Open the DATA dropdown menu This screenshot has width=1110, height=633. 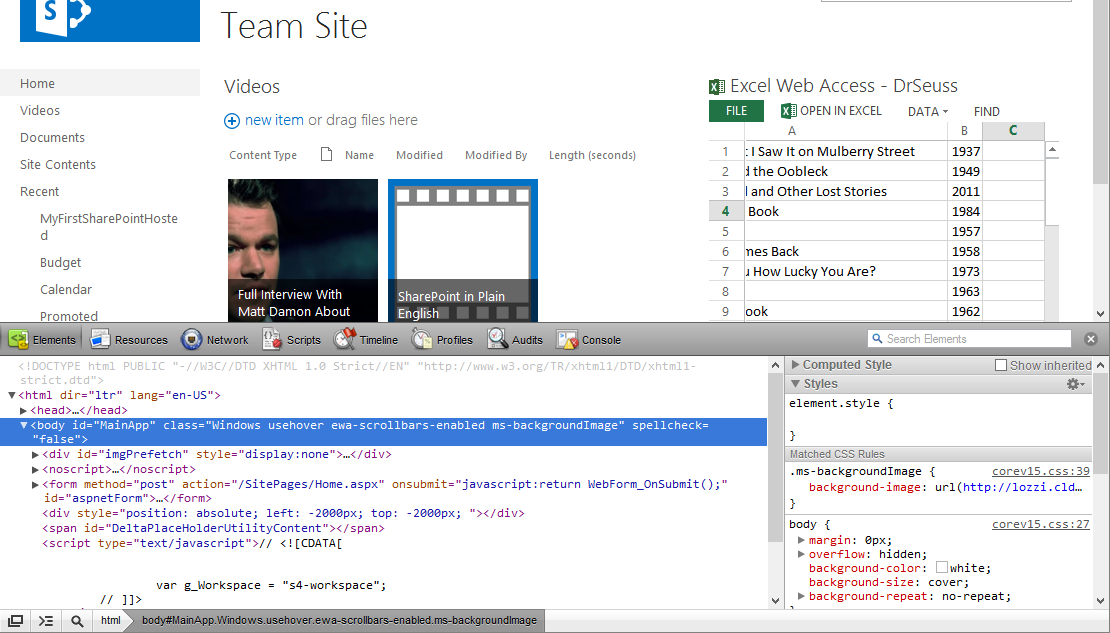pyautogui.click(x=927, y=112)
